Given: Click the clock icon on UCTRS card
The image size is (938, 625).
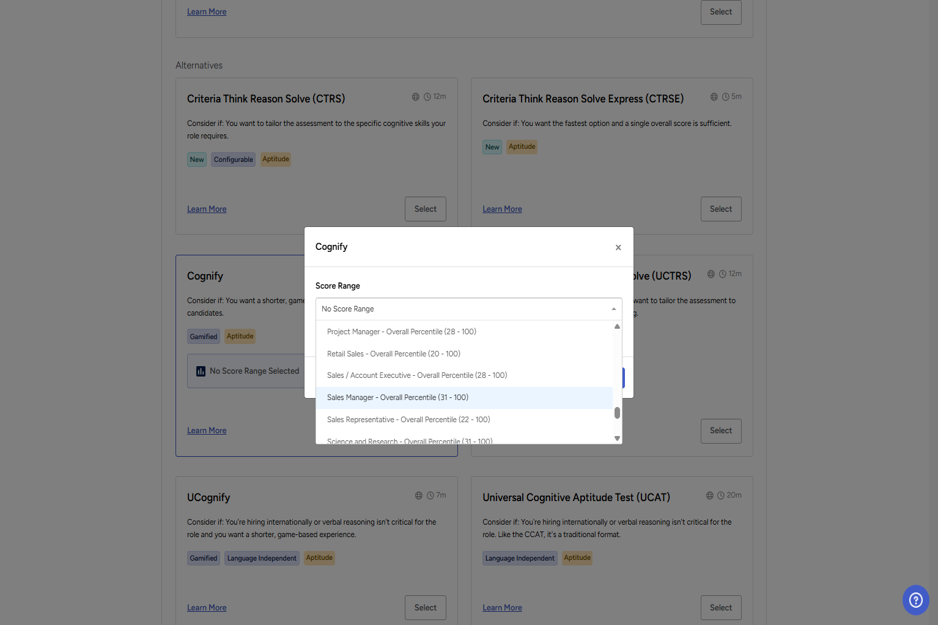Looking at the screenshot, I should (723, 274).
